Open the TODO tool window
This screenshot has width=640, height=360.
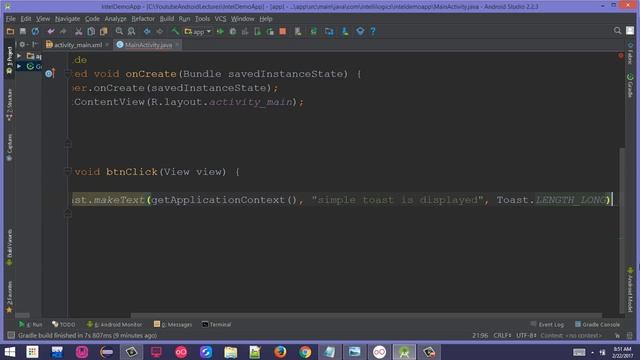pyautogui.click(x=64, y=324)
